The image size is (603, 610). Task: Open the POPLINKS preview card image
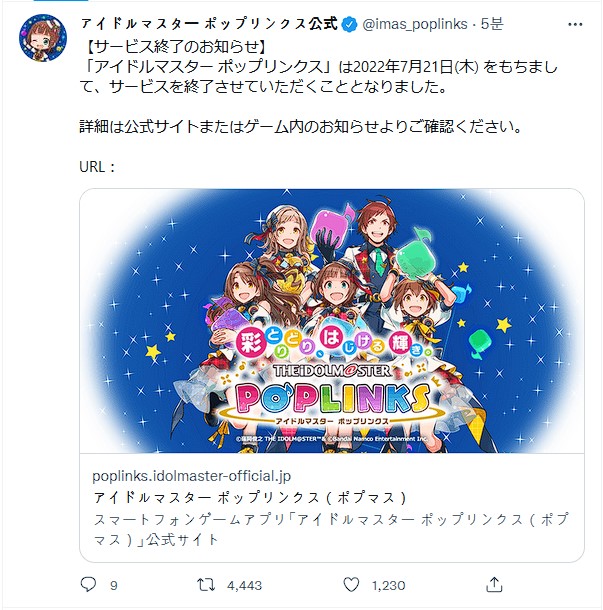coord(332,321)
